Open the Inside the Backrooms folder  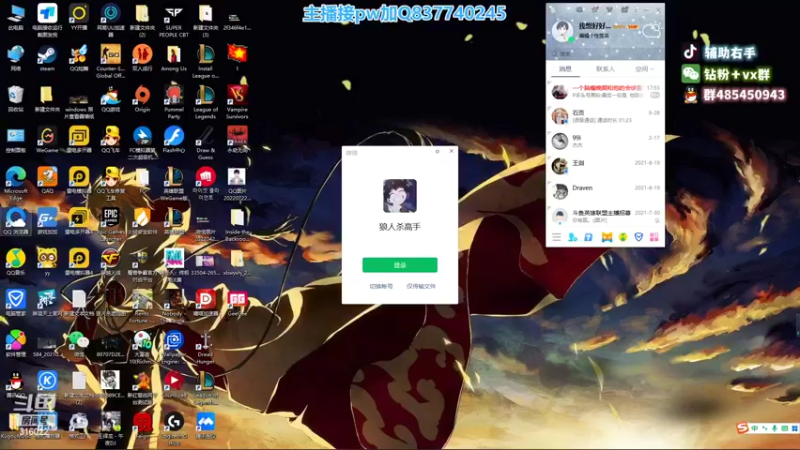click(237, 225)
